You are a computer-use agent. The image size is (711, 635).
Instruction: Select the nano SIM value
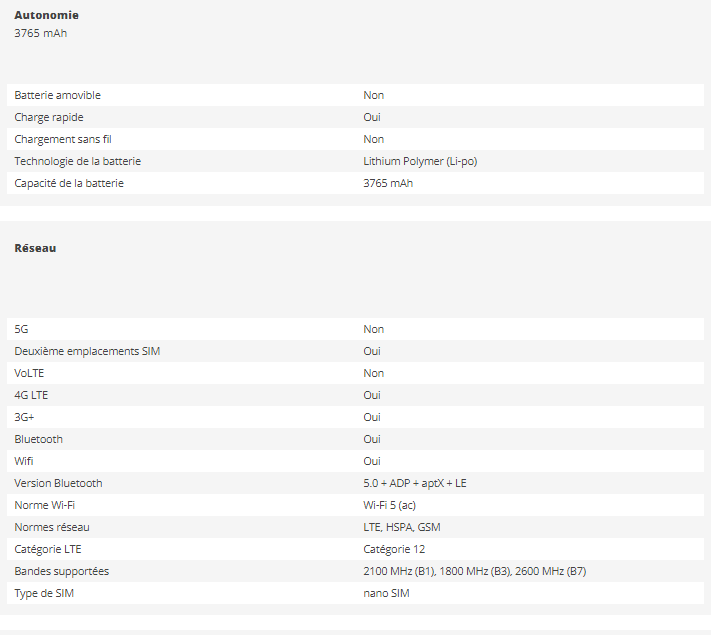pyautogui.click(x=387, y=593)
